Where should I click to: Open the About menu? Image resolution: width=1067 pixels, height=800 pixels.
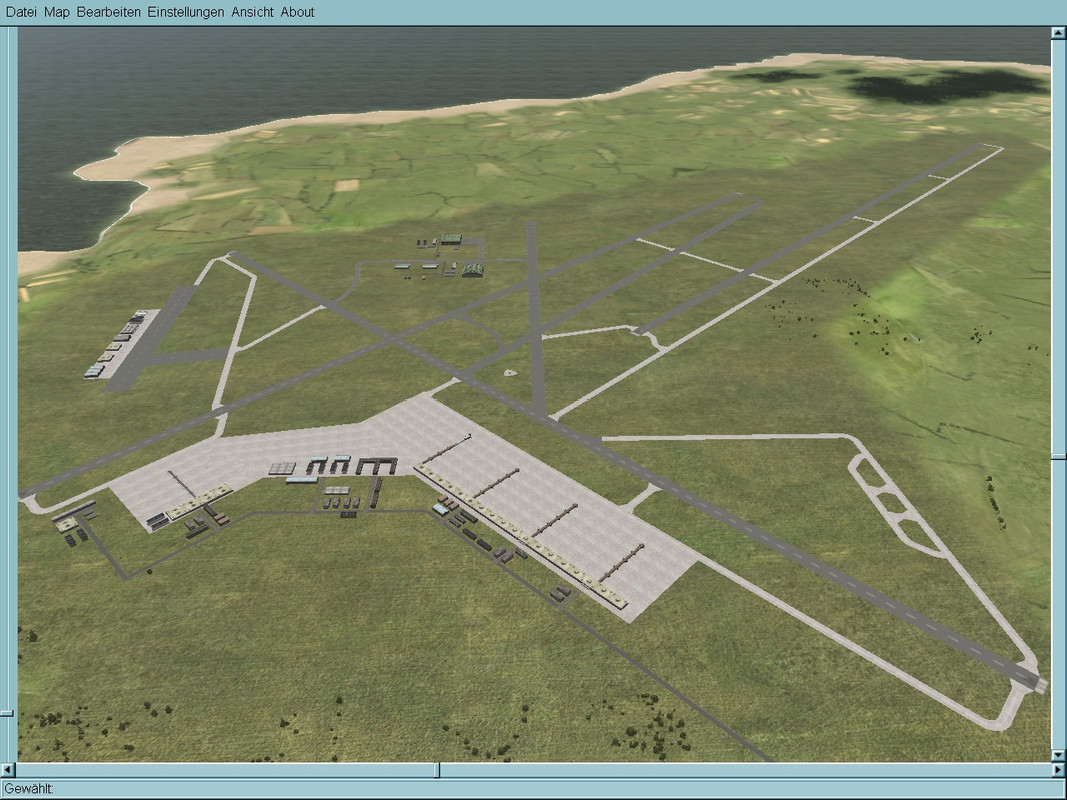297,12
